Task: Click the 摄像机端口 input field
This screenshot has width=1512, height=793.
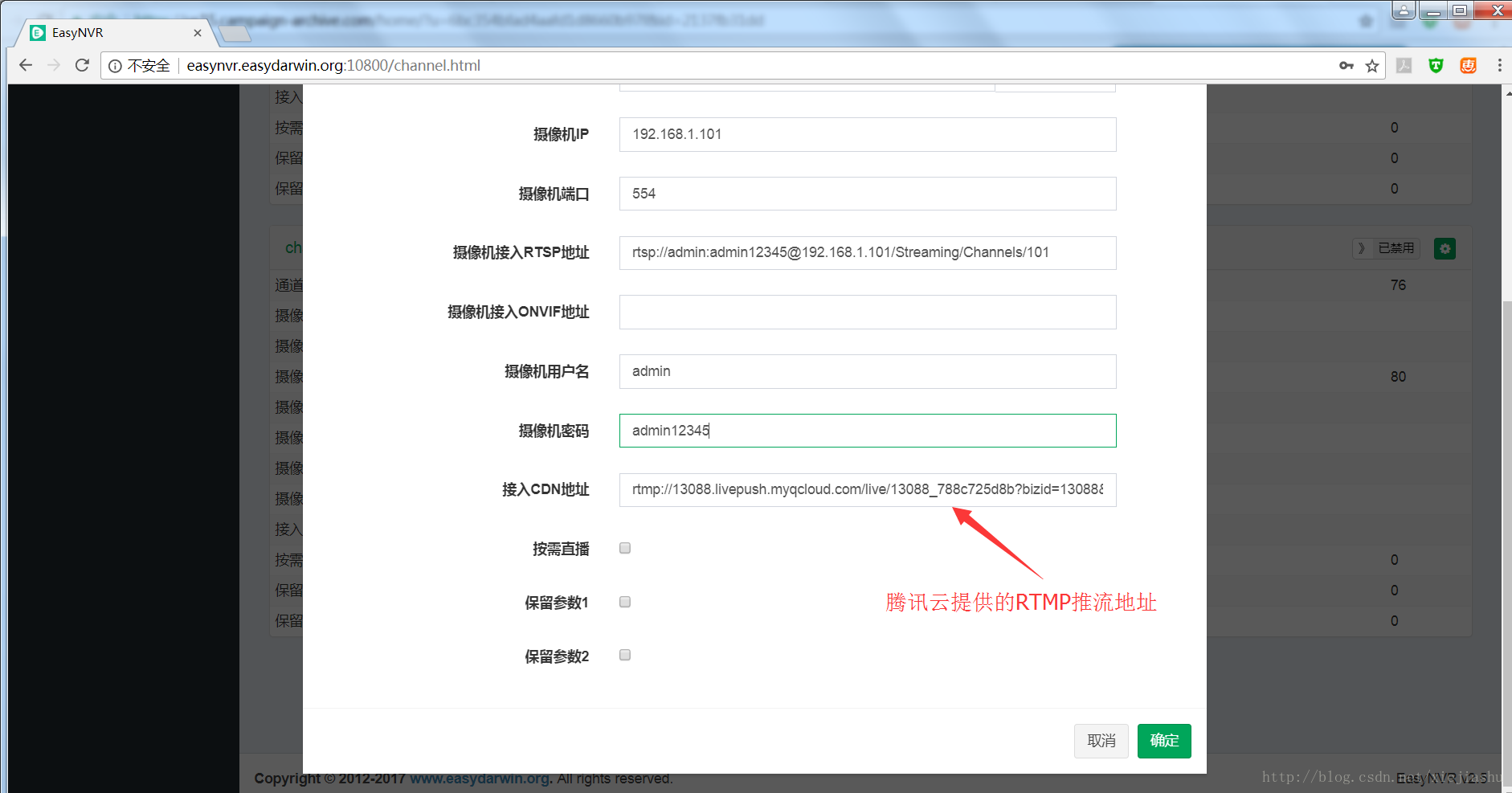Action: coord(868,194)
